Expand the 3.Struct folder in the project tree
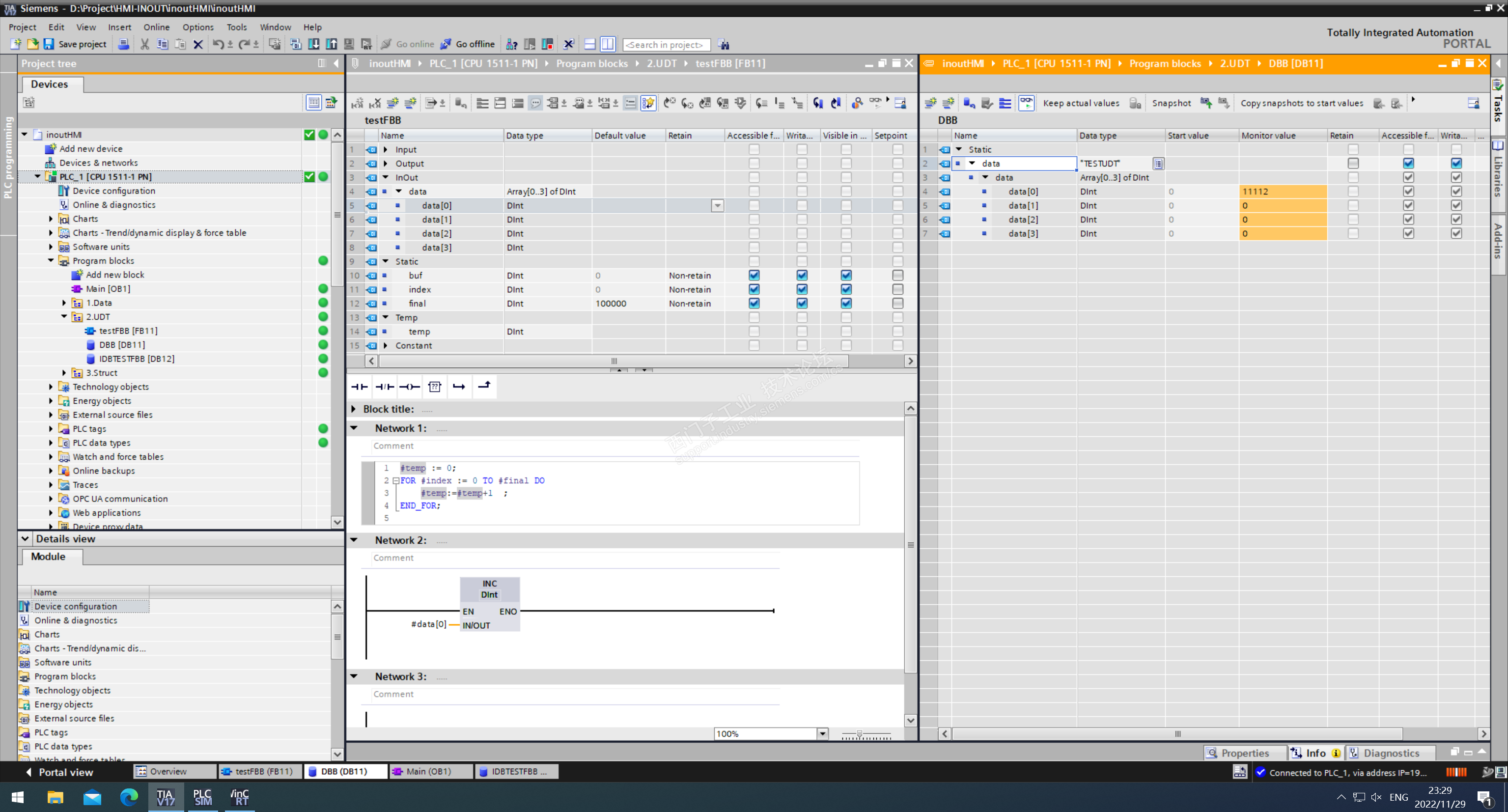1508x812 pixels. [x=64, y=373]
